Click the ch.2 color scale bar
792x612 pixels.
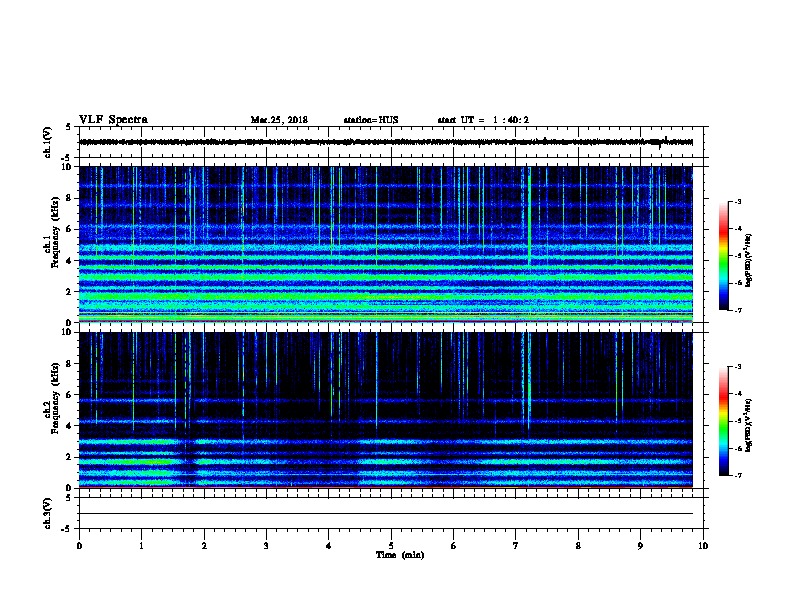pos(724,421)
